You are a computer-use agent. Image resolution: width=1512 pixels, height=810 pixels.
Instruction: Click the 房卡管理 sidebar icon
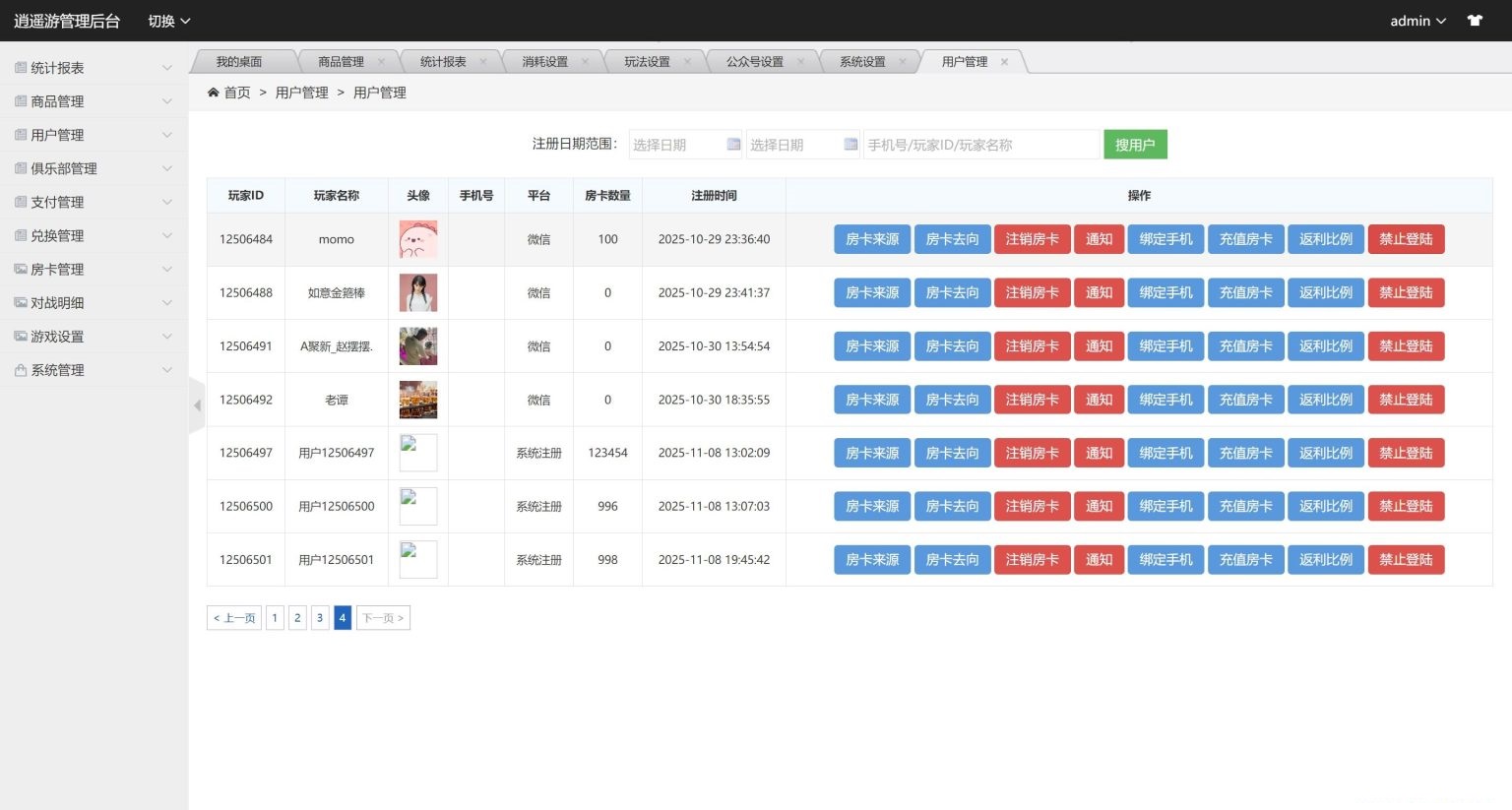(19, 269)
